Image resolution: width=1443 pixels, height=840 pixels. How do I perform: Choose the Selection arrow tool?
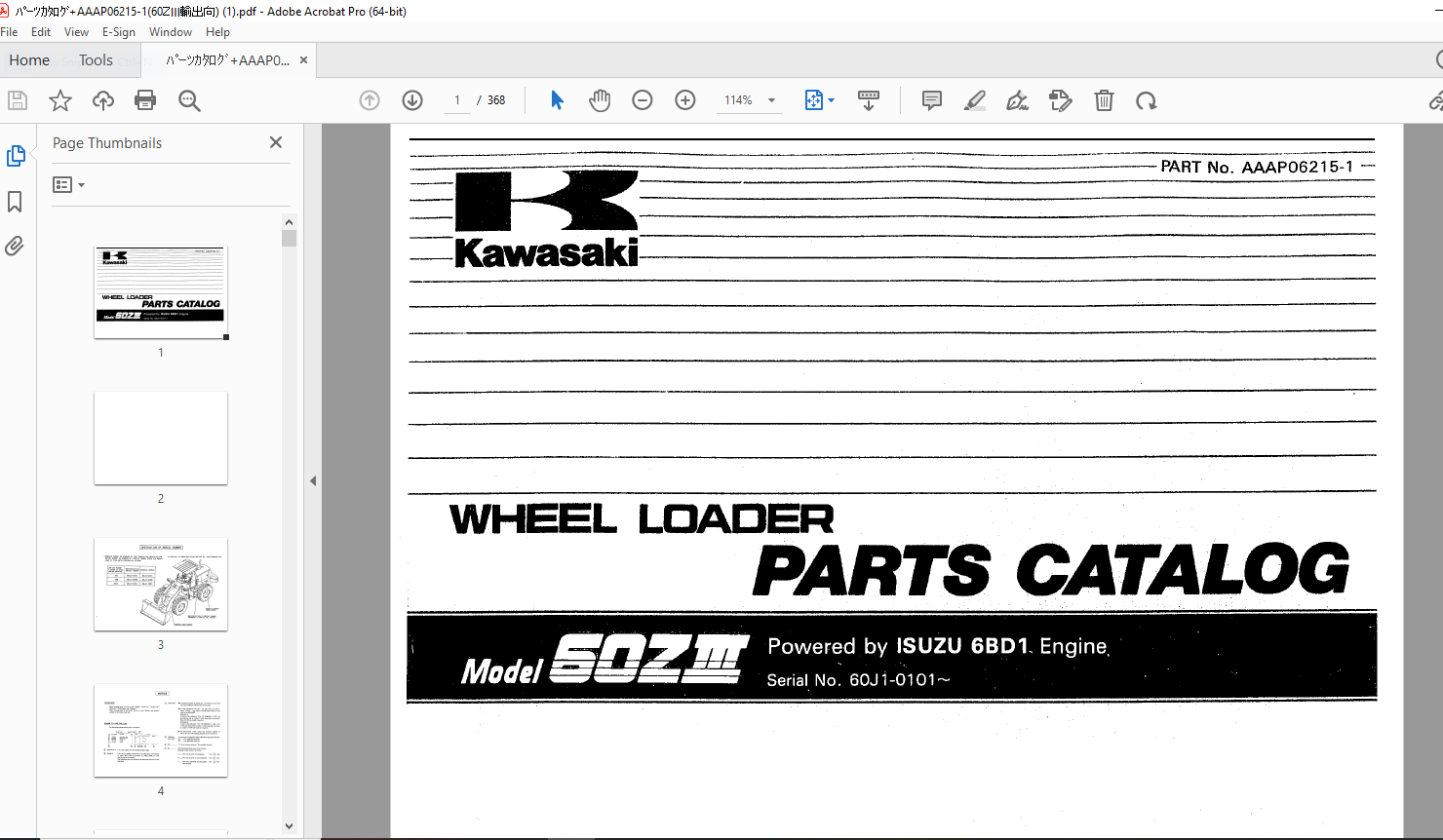click(x=557, y=100)
